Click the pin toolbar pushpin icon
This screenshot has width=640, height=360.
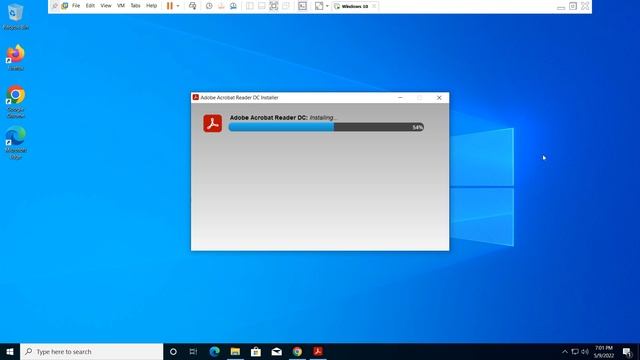pyautogui.click(x=55, y=6)
